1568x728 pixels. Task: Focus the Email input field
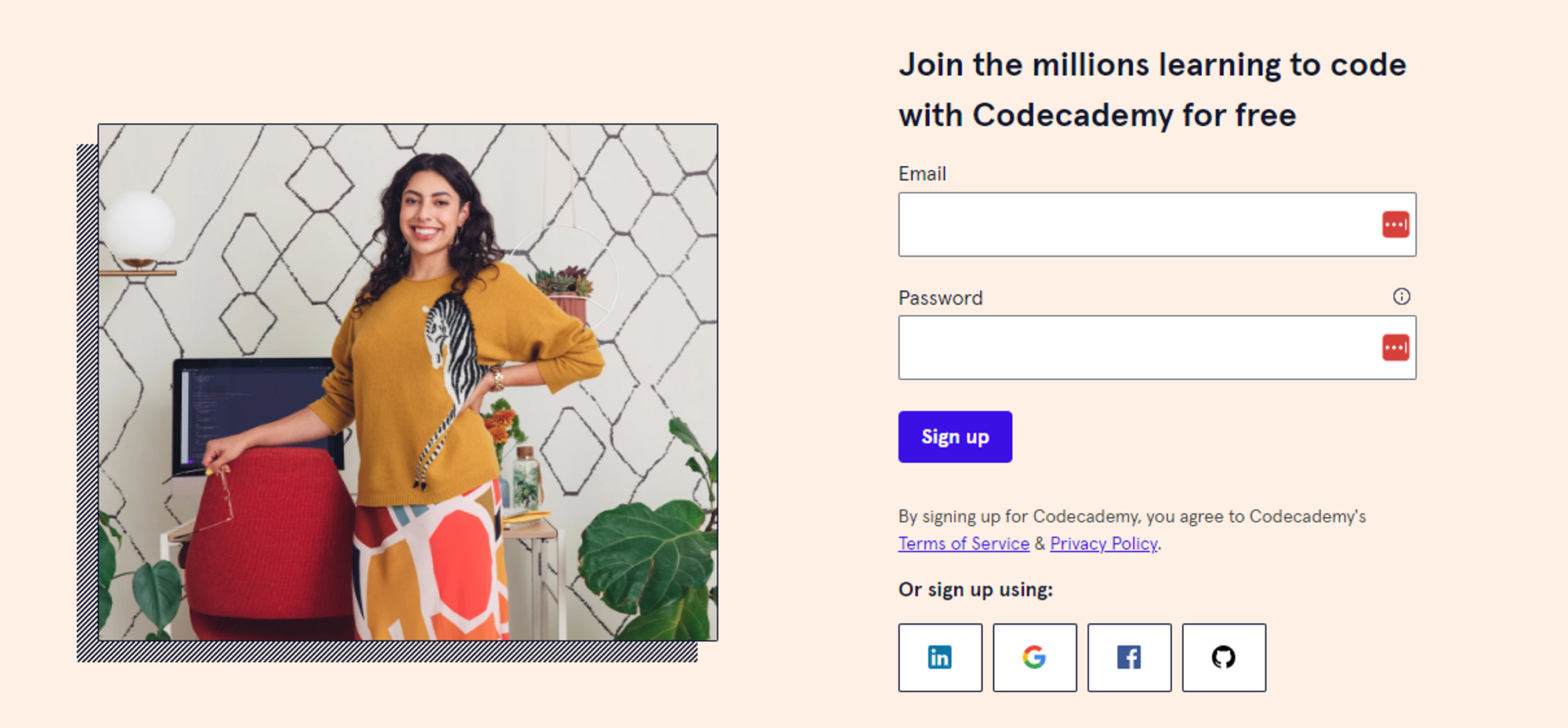coord(1157,225)
